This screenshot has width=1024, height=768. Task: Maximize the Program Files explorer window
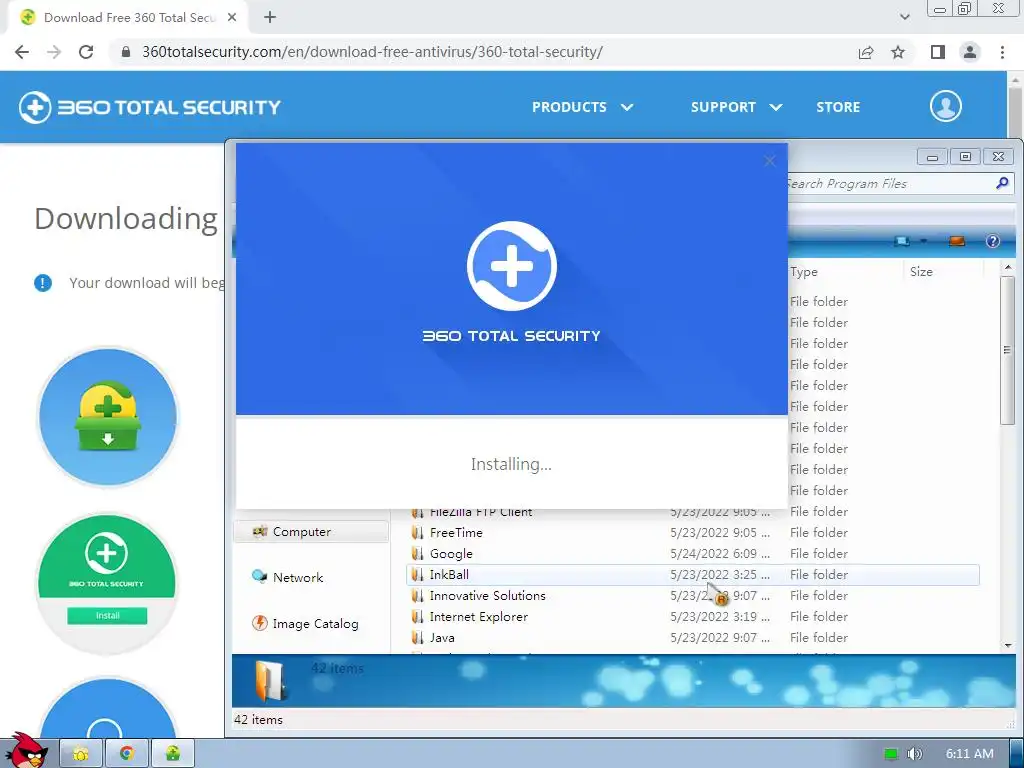click(965, 157)
